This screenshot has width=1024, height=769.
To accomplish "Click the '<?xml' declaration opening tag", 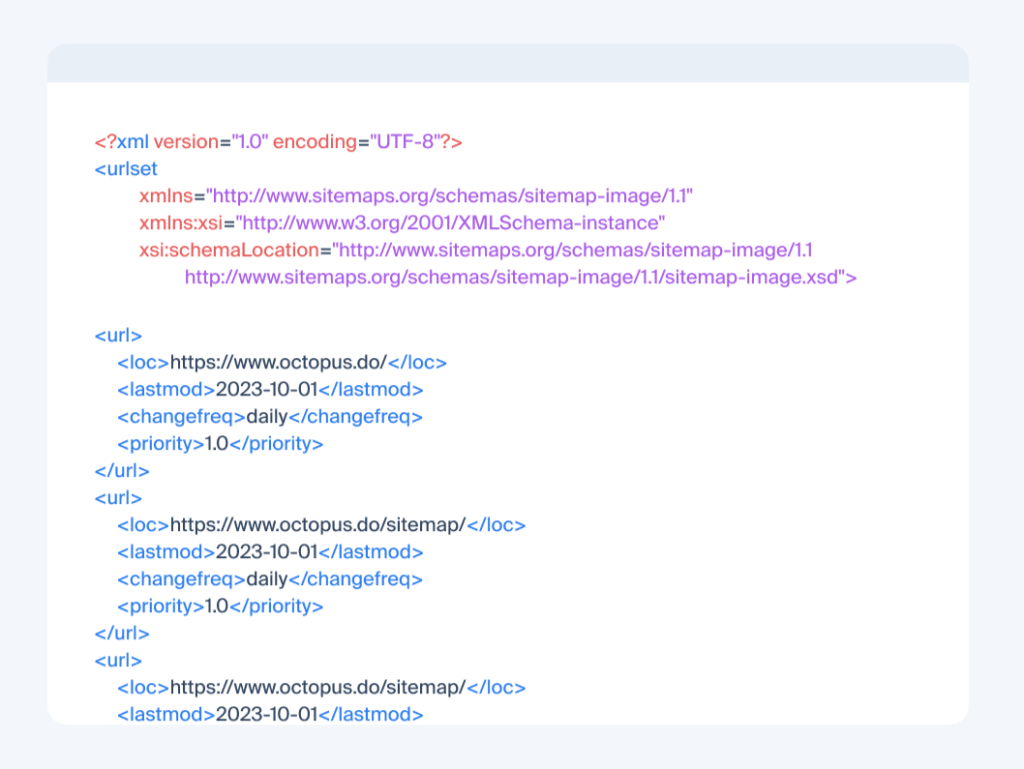I will click(x=121, y=142).
